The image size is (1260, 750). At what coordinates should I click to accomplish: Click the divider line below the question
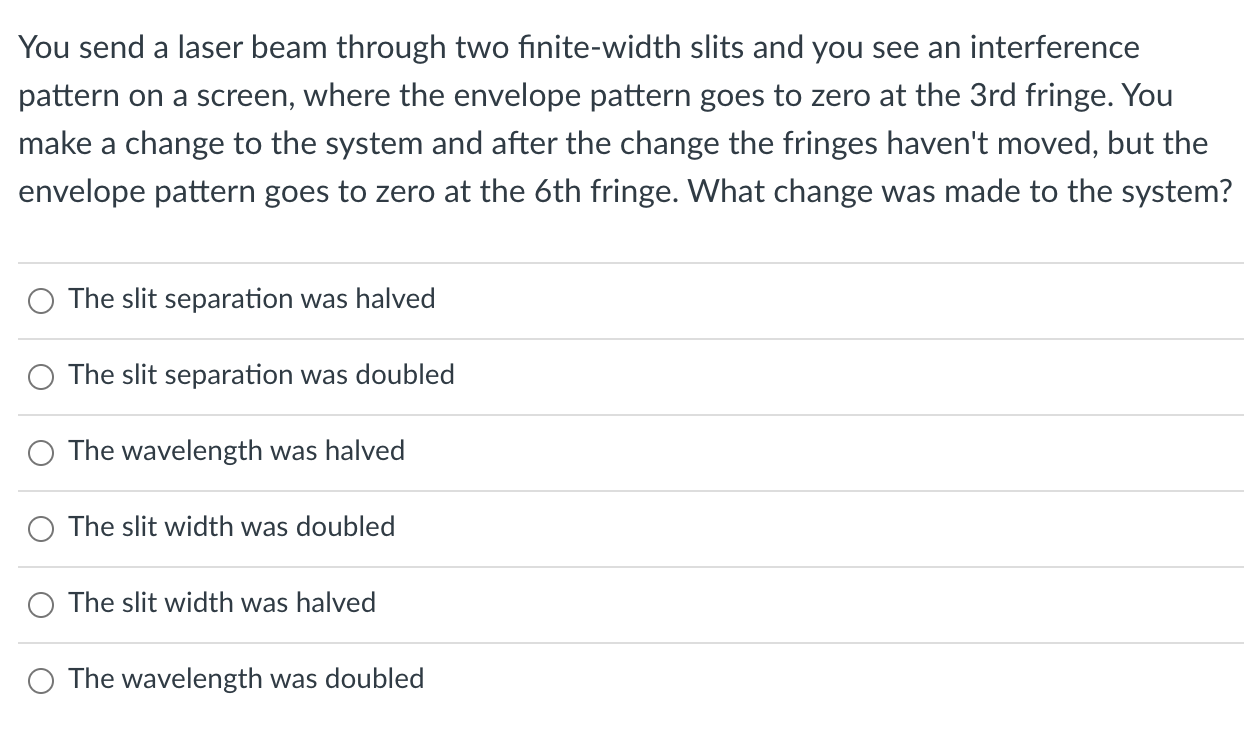(630, 262)
